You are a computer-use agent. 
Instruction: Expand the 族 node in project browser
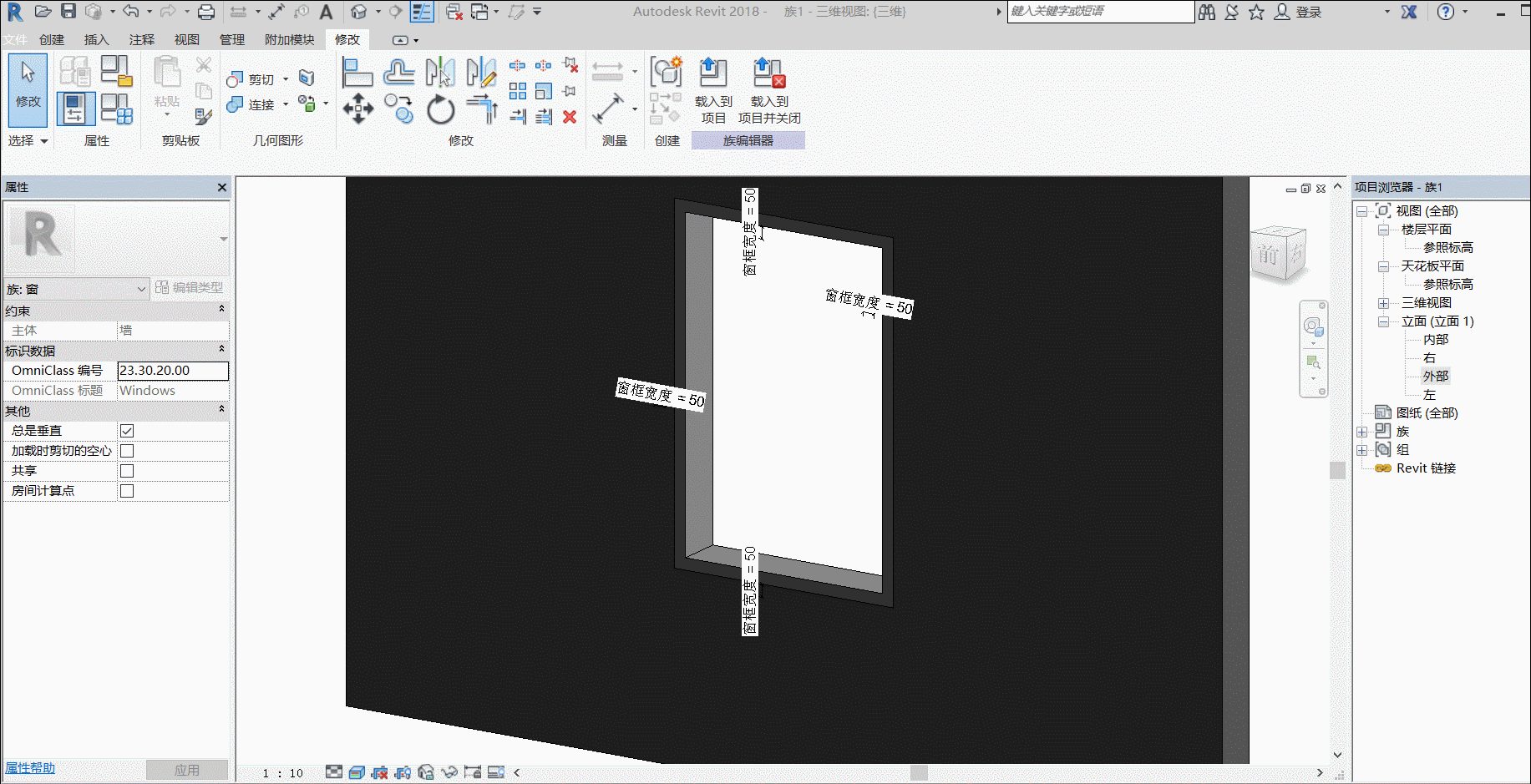click(x=1361, y=432)
